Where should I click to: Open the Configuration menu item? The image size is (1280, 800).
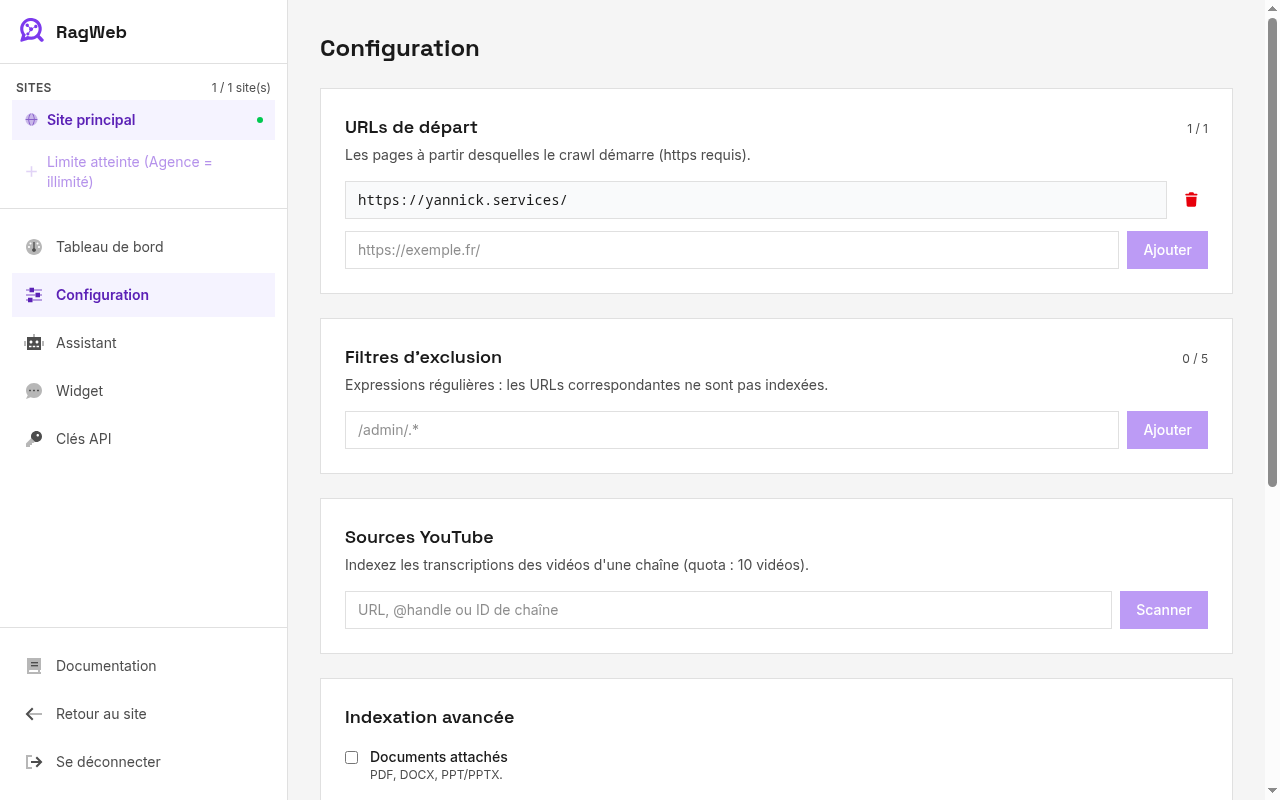143,295
